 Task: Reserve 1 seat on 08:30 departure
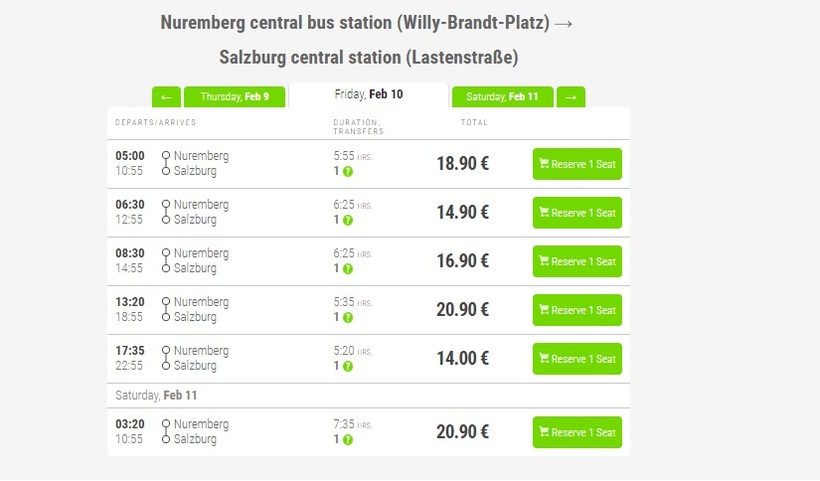pyautogui.click(x=577, y=262)
